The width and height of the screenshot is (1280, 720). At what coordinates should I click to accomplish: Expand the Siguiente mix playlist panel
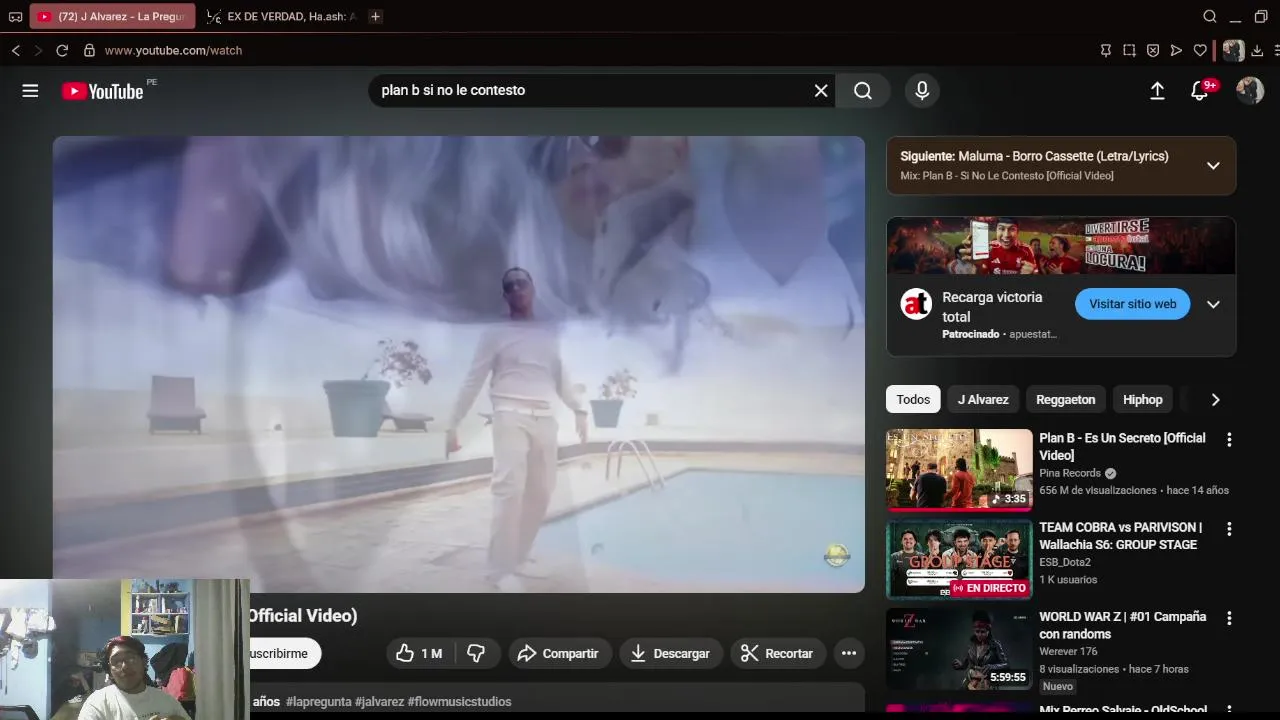click(x=1213, y=166)
